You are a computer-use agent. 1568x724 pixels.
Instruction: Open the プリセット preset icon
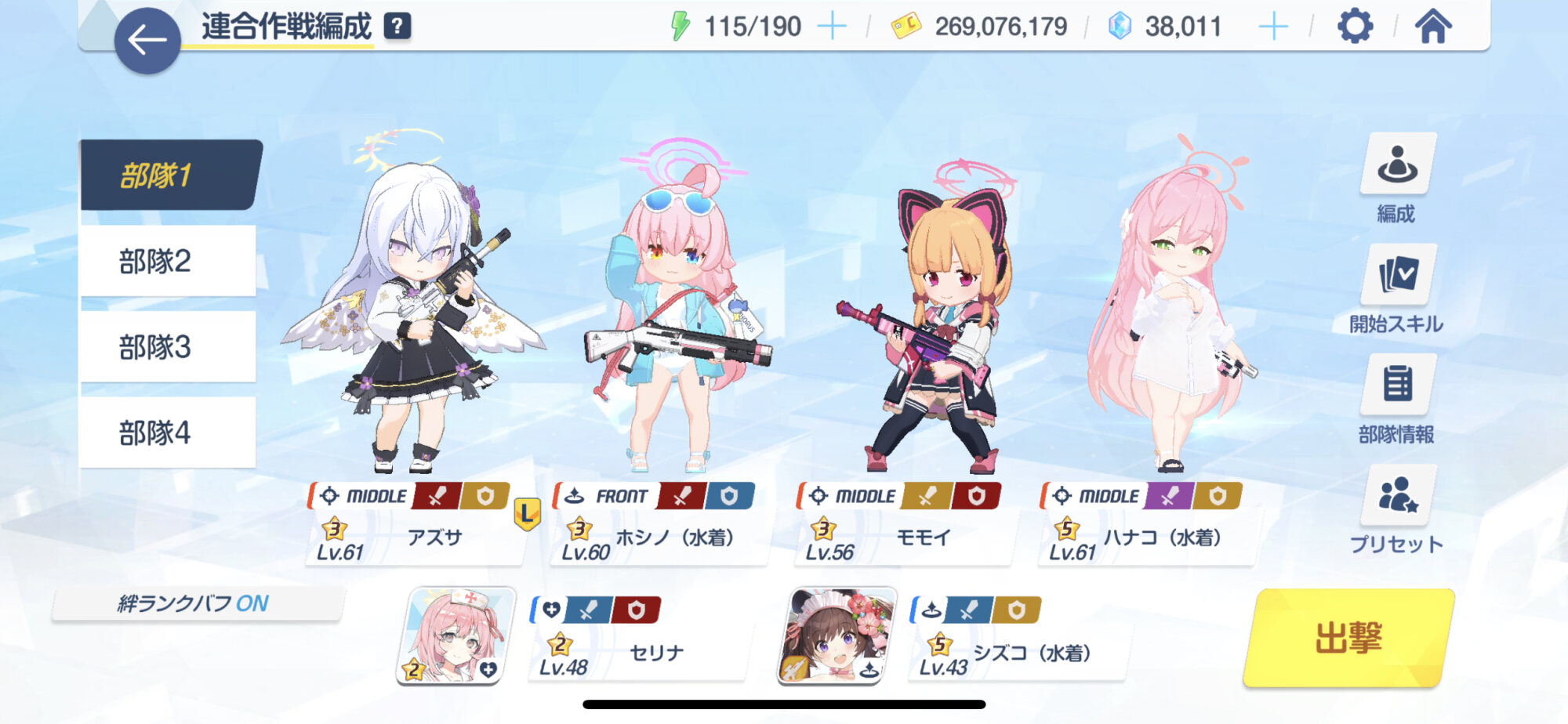(1397, 495)
